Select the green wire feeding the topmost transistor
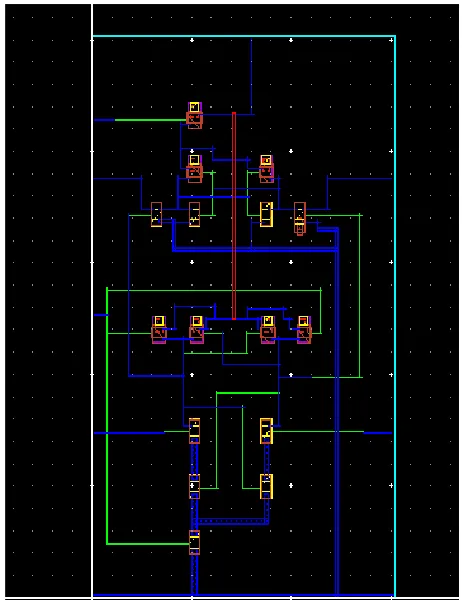 pos(150,120)
